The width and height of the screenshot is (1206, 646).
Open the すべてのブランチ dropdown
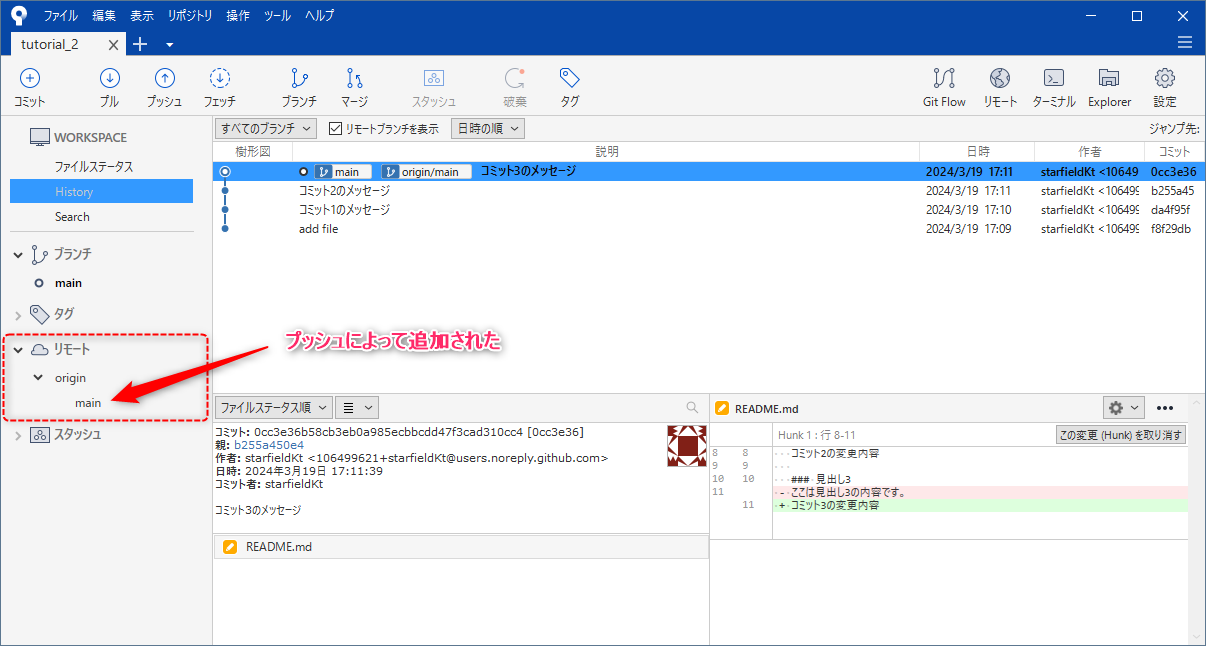click(266, 129)
